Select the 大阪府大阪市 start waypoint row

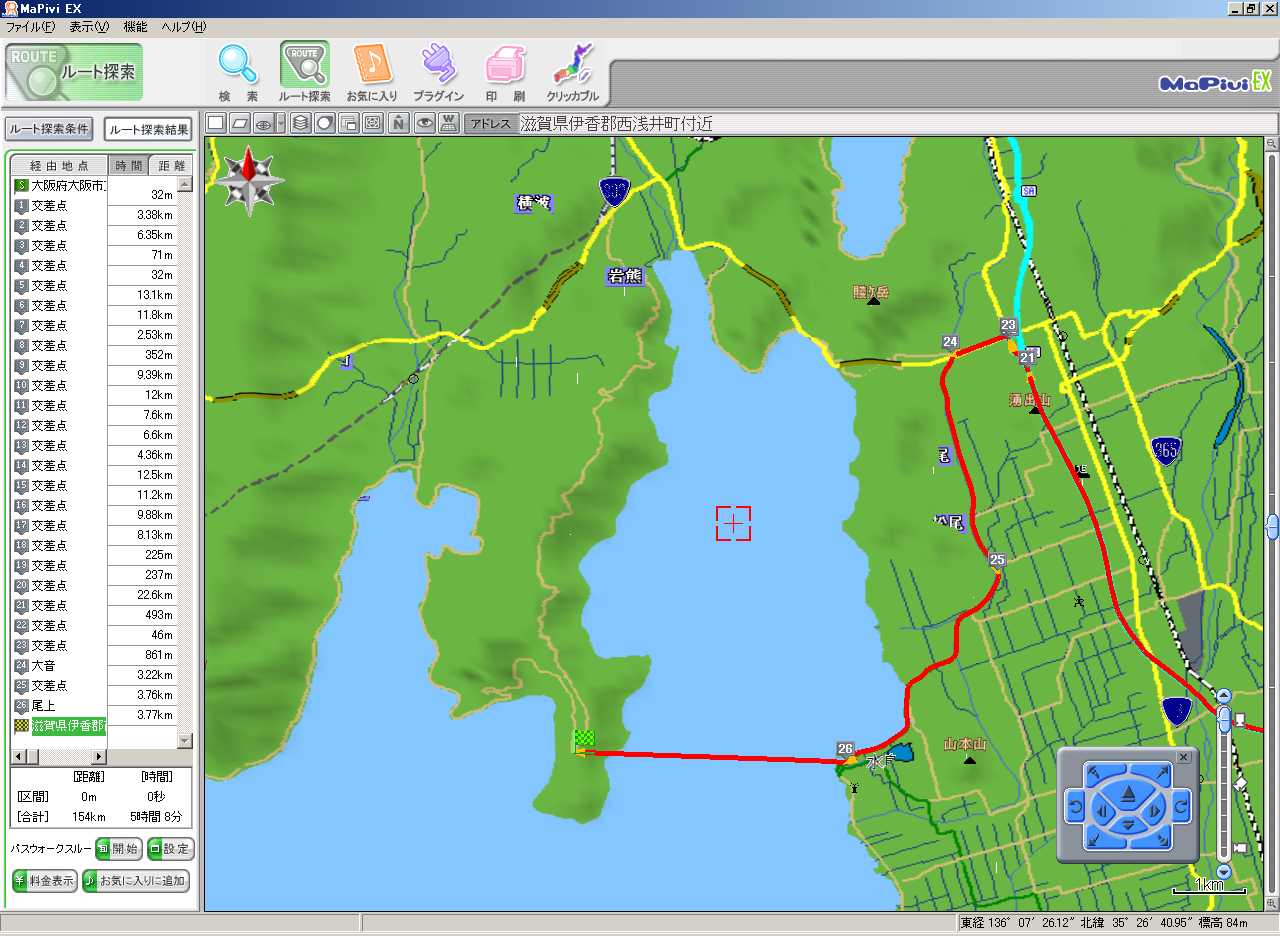(59, 185)
